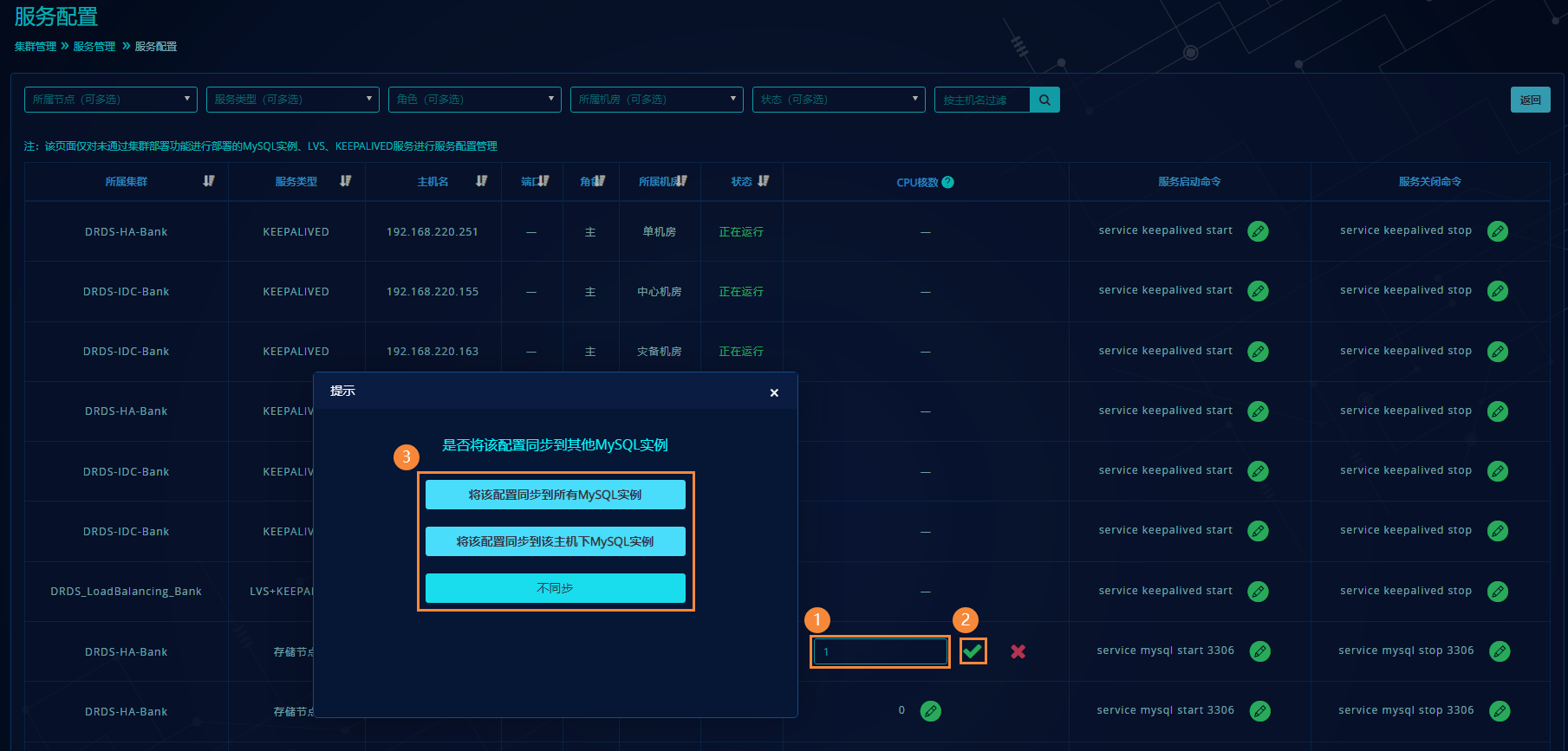The width and height of the screenshot is (1568, 751).
Task: Edit stop command for host 192.168.220.163
Action: 1498,352
